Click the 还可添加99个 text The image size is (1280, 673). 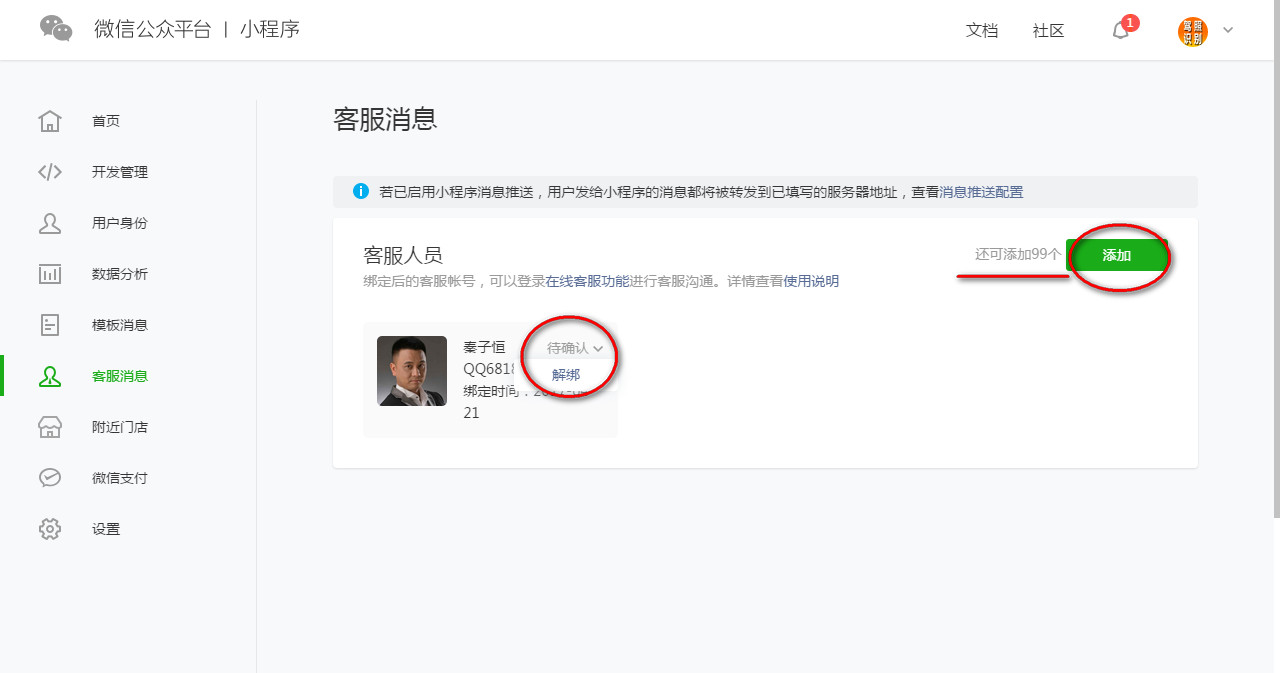(x=1018, y=255)
